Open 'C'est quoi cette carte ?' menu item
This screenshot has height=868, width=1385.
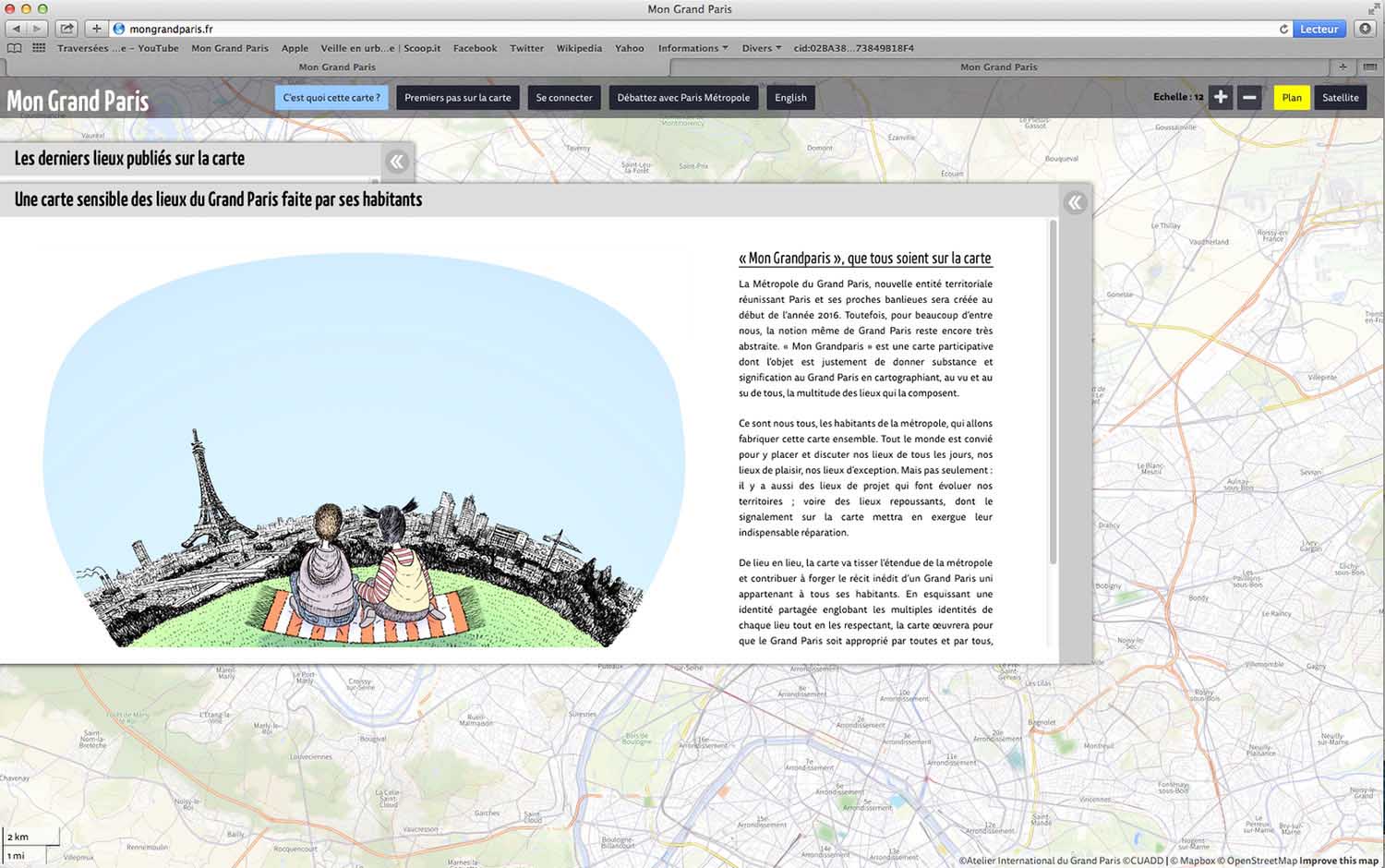point(331,97)
